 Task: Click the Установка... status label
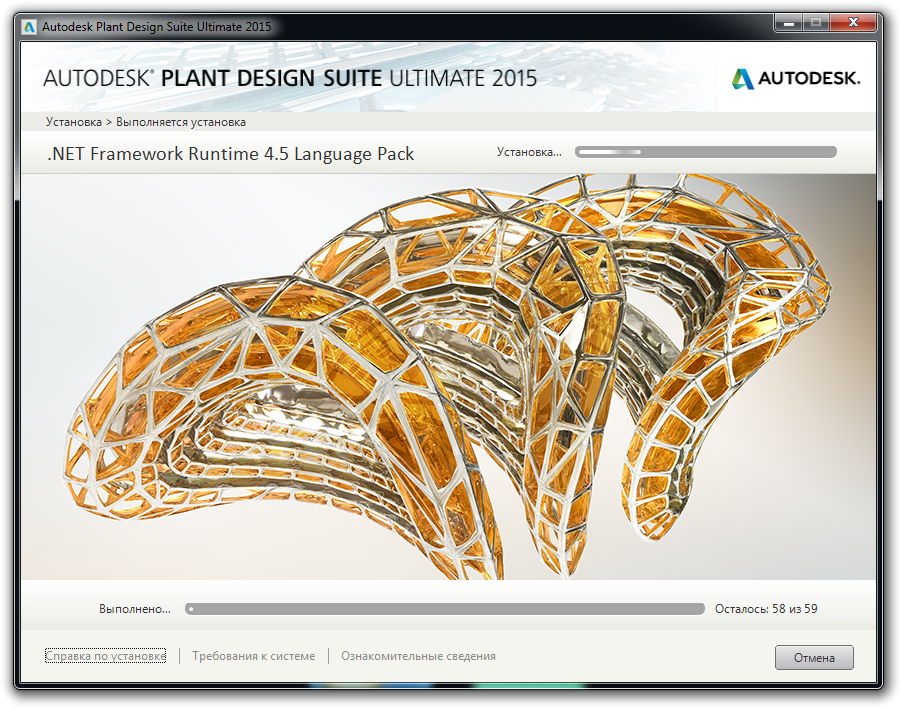click(529, 152)
